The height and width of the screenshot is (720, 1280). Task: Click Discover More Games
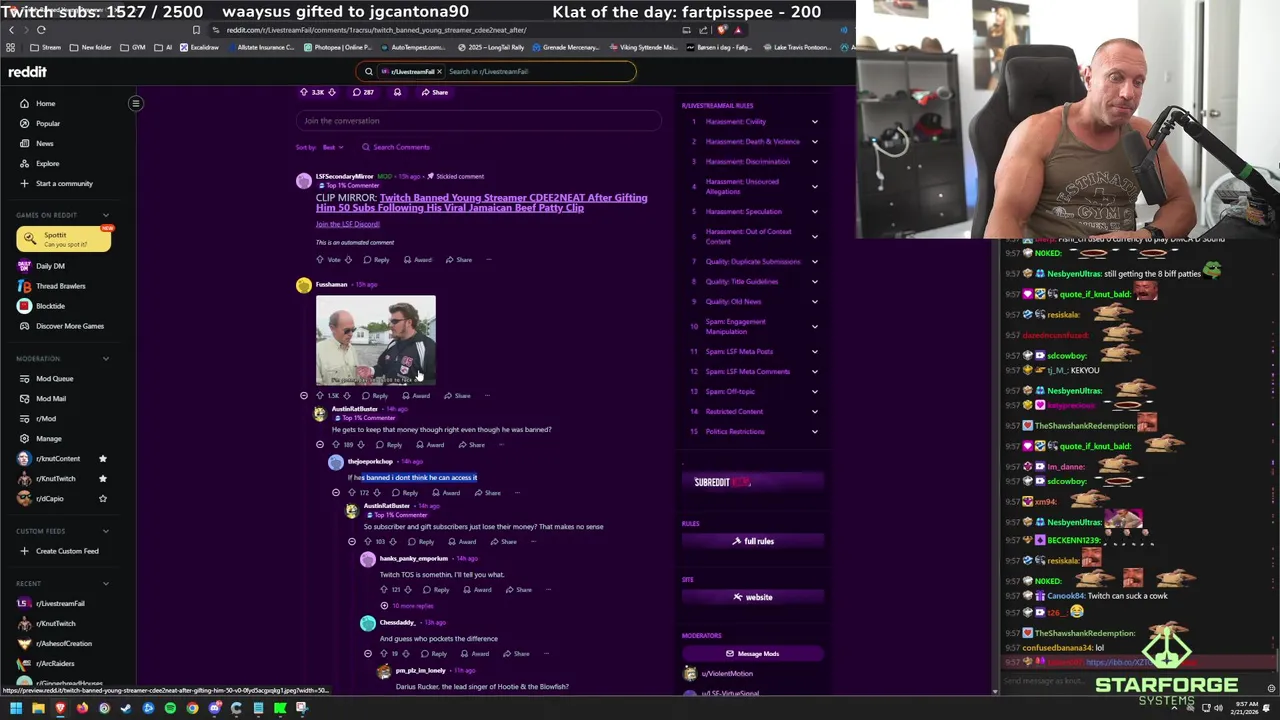tap(69, 326)
